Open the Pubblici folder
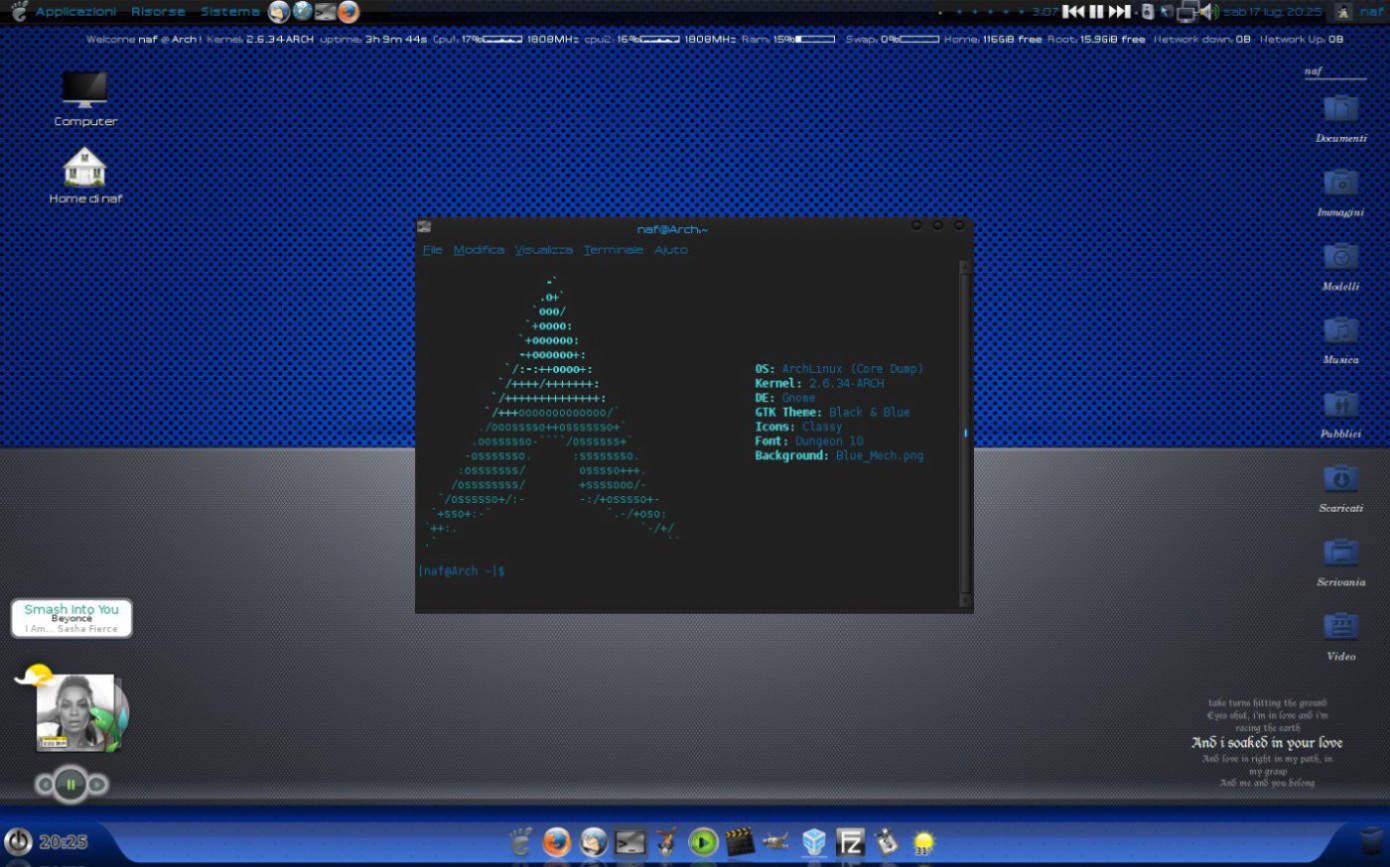This screenshot has height=867, width=1390. [x=1341, y=414]
